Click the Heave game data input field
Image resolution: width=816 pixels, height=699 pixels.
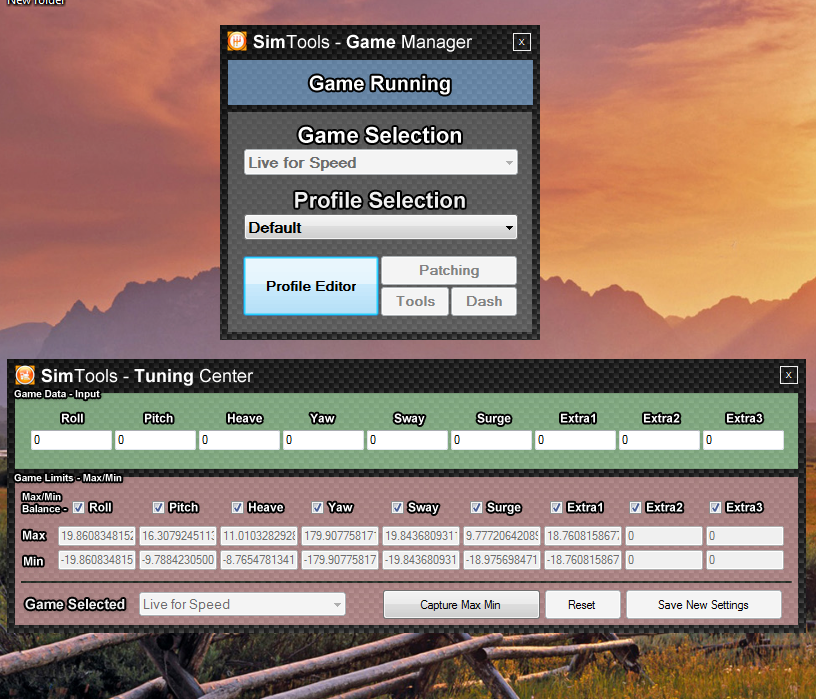[x=239, y=440]
